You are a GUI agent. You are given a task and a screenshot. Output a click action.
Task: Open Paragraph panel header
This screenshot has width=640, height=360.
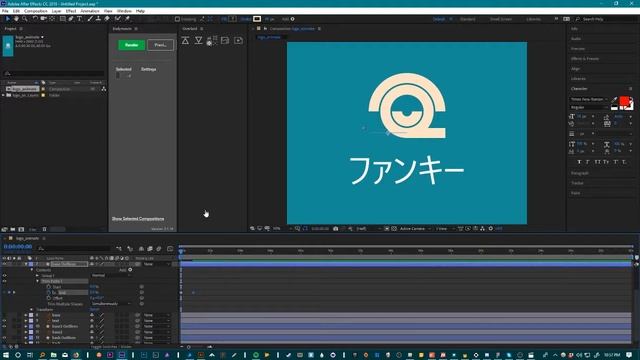(x=580, y=173)
